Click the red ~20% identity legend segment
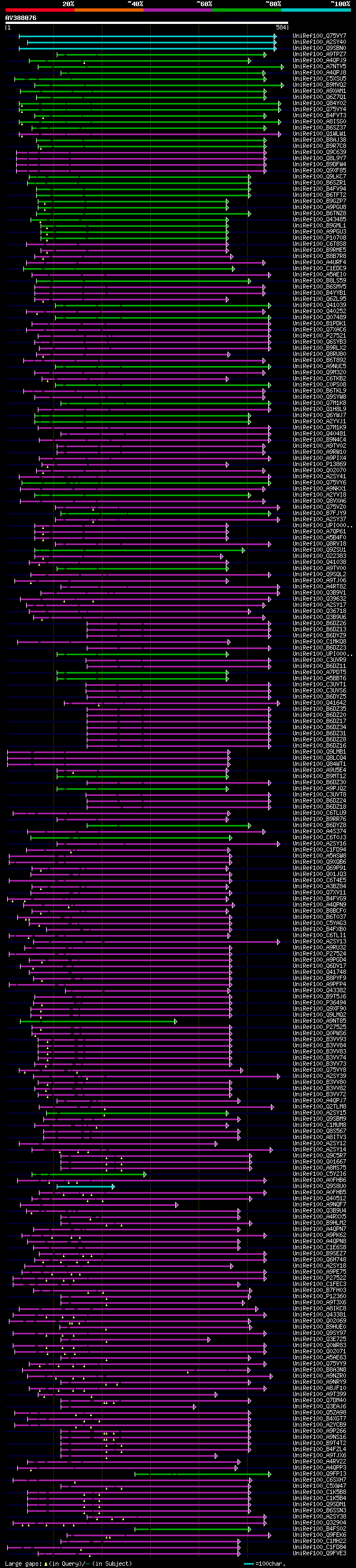Viewport: 356px width, 1568px height. 39,10
